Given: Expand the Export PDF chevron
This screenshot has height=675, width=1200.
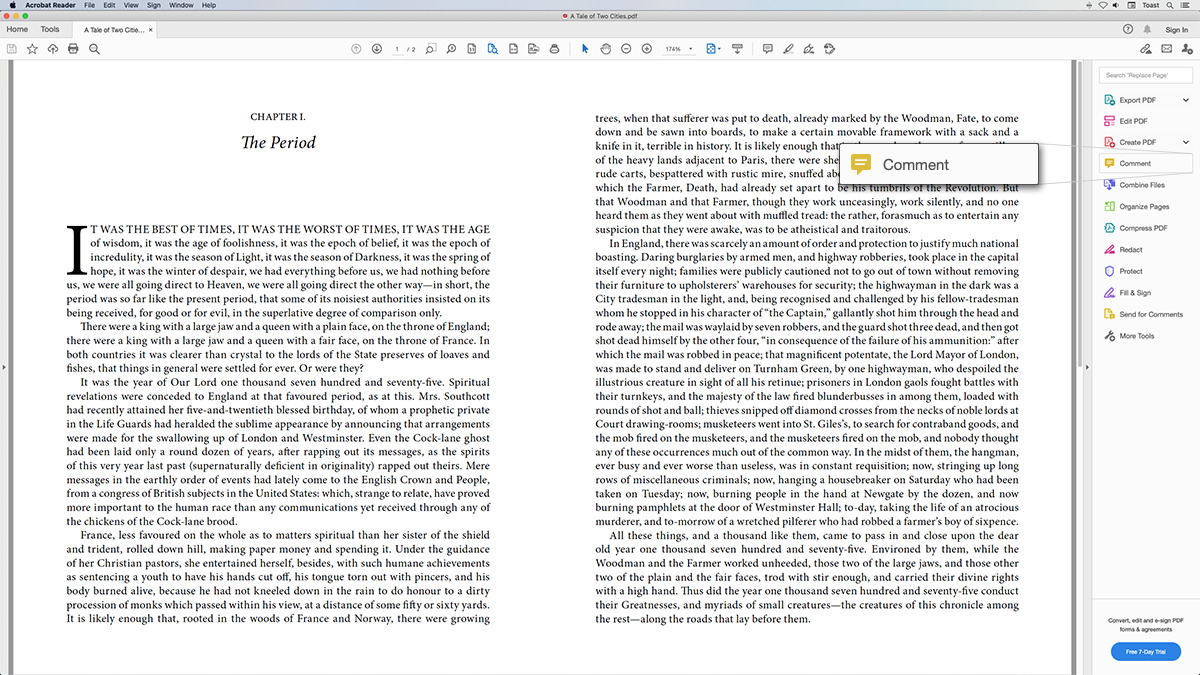Looking at the screenshot, I should pyautogui.click(x=1186, y=100).
